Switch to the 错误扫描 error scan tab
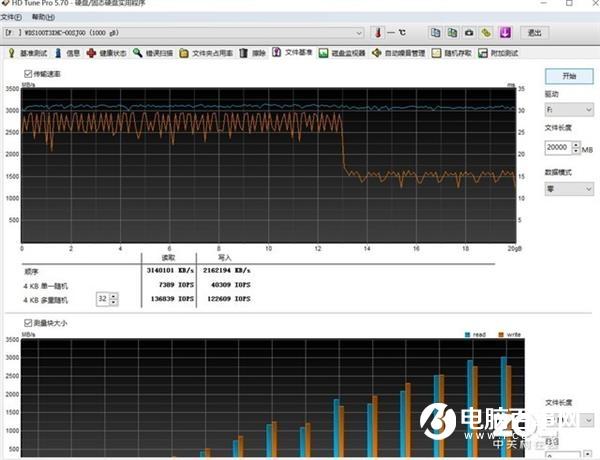Image resolution: width=600 pixels, height=460 pixels. point(153,53)
